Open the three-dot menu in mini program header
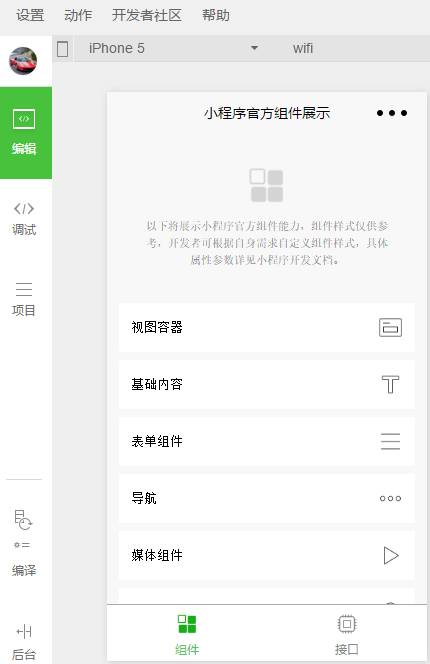The width and height of the screenshot is (430, 664). pos(392,113)
